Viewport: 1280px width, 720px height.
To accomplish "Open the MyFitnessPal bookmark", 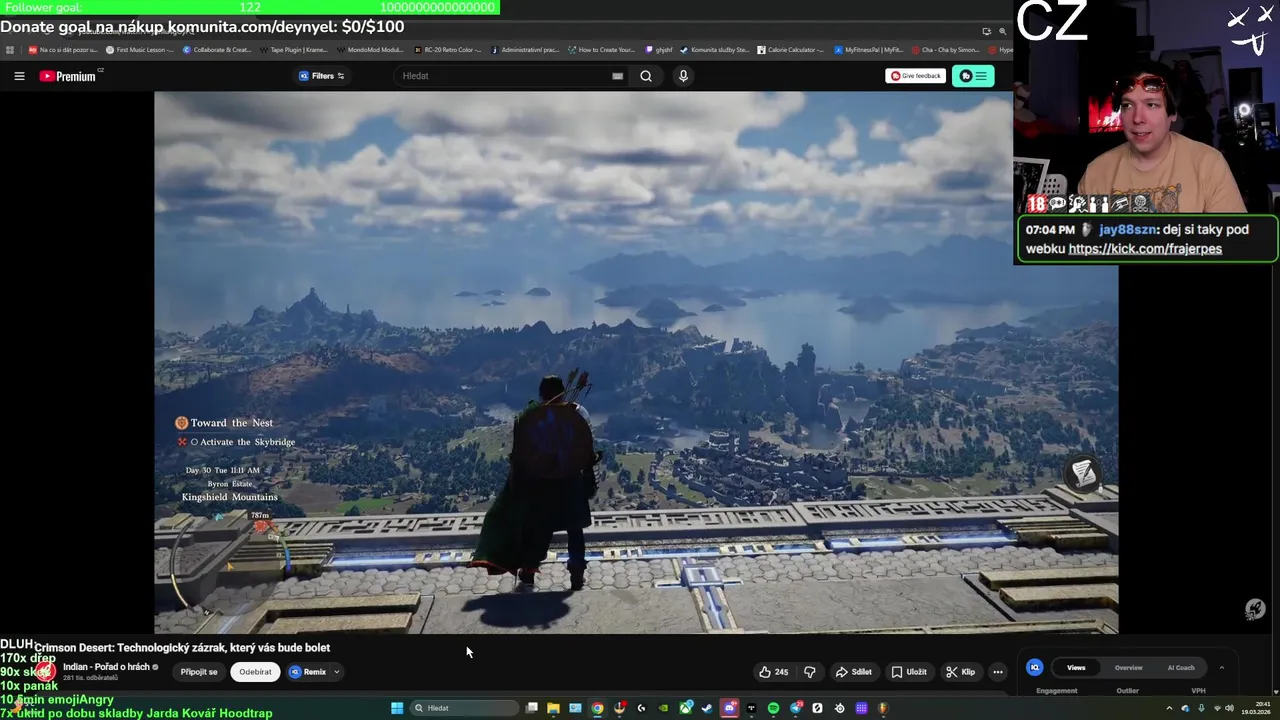I will pos(868,49).
